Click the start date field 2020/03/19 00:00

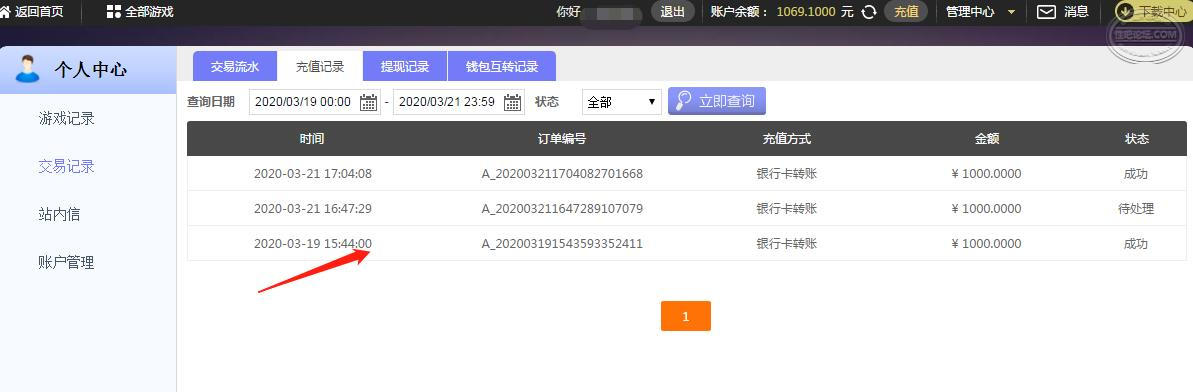[x=314, y=102]
